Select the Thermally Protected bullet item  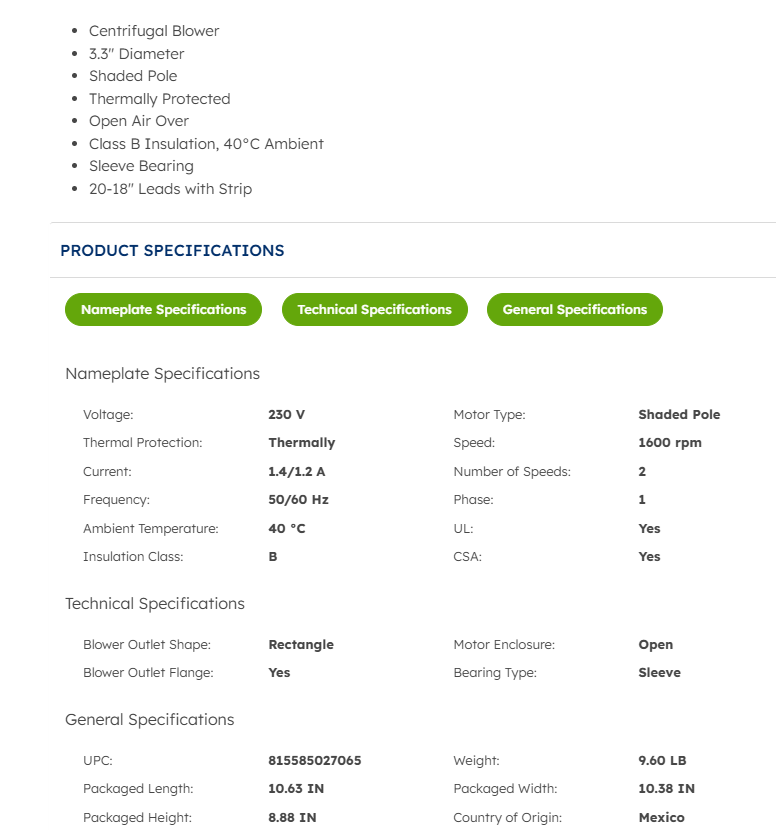point(159,99)
